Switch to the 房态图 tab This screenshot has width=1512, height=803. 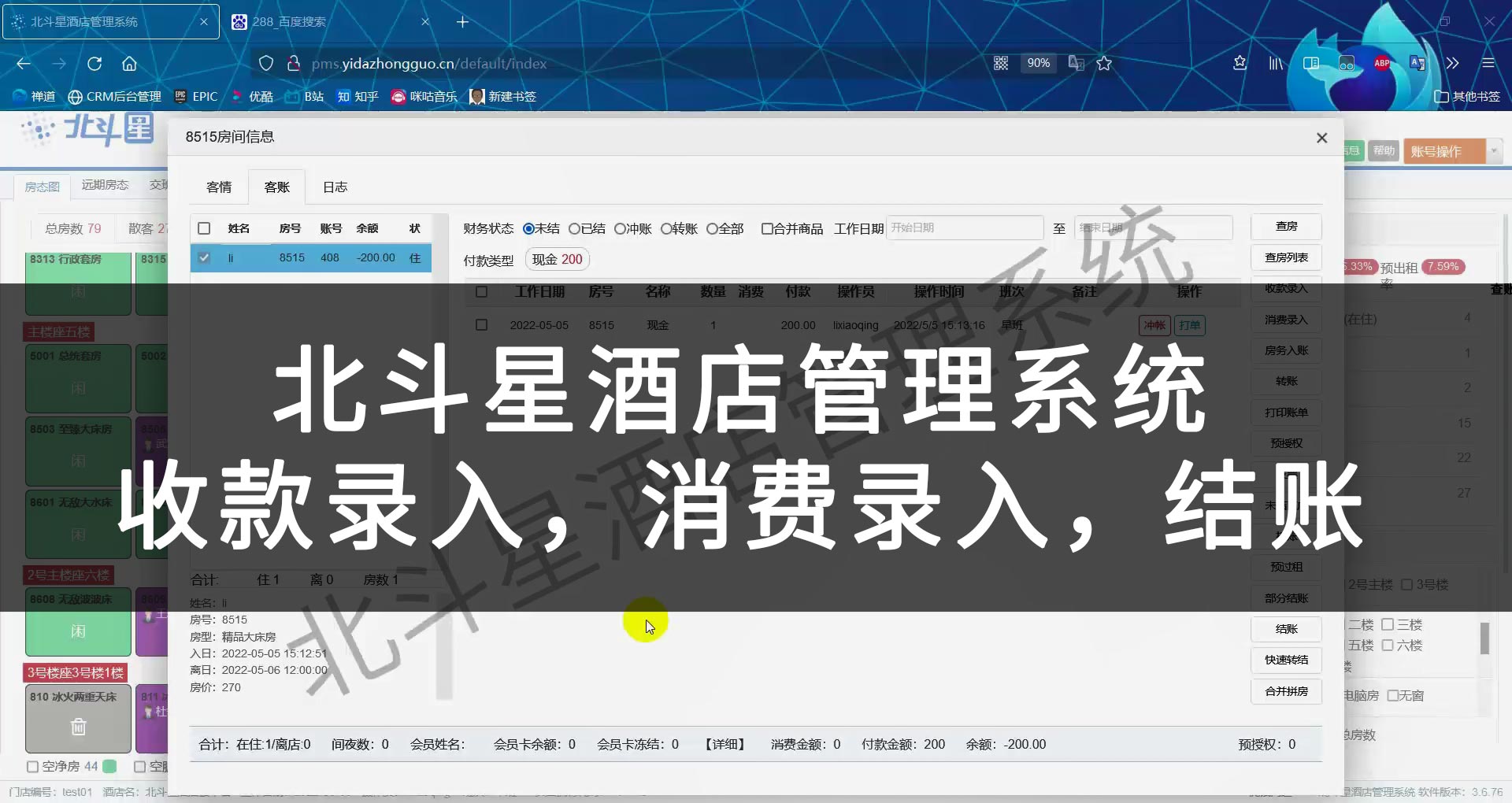pos(43,187)
